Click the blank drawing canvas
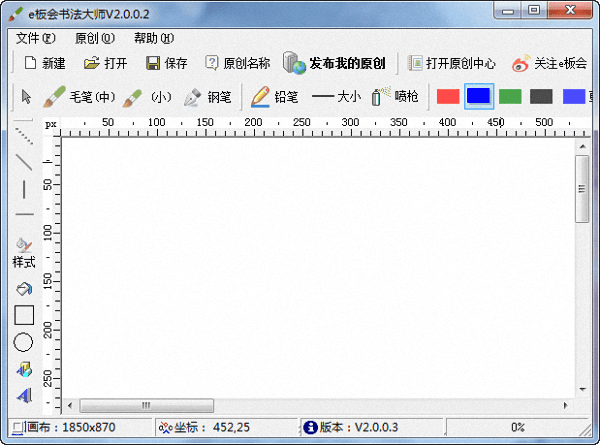600x445 pixels. 318,268
